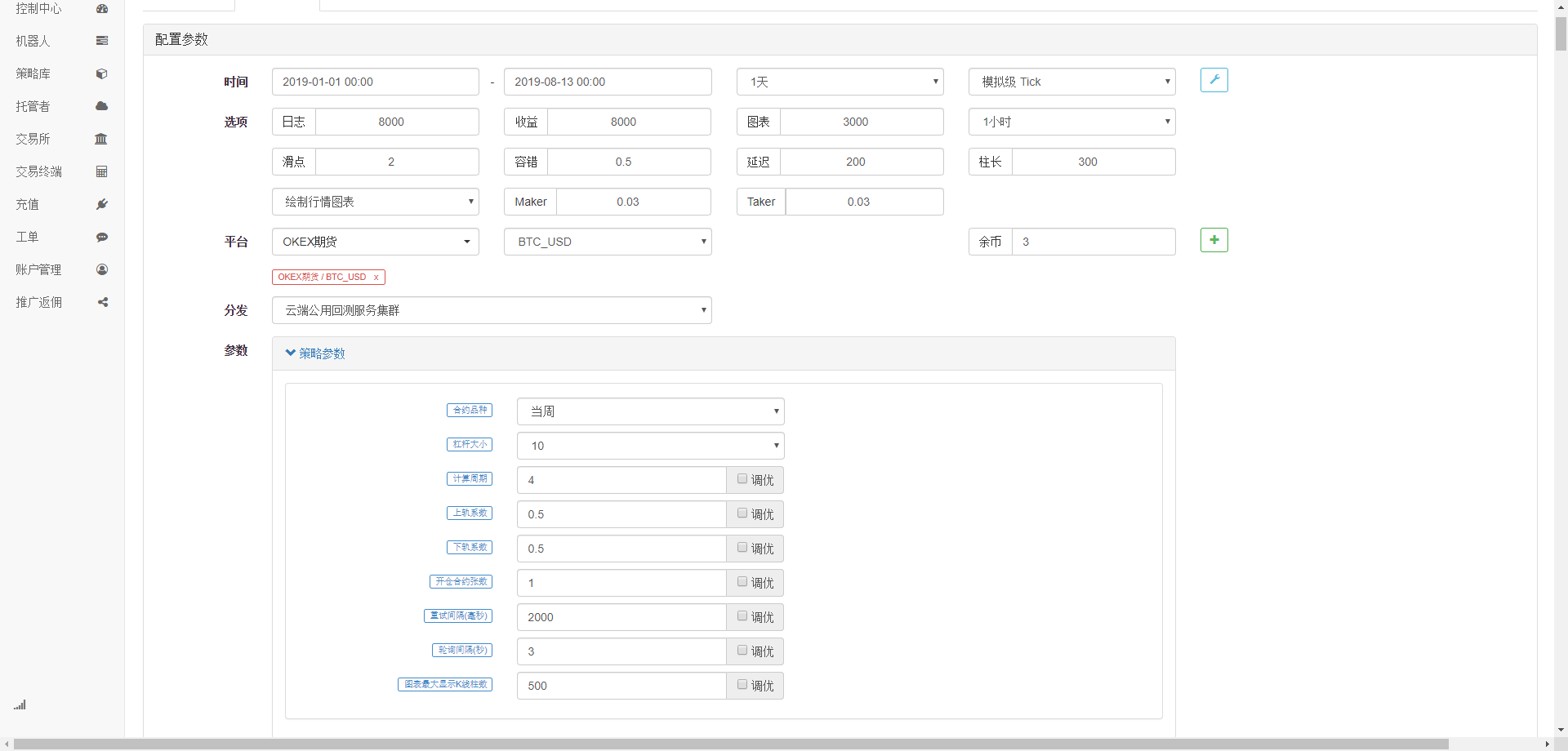Image resolution: width=1568 pixels, height=751 pixels.
Task: Click the green plus add-platform icon
Action: [1214, 240]
